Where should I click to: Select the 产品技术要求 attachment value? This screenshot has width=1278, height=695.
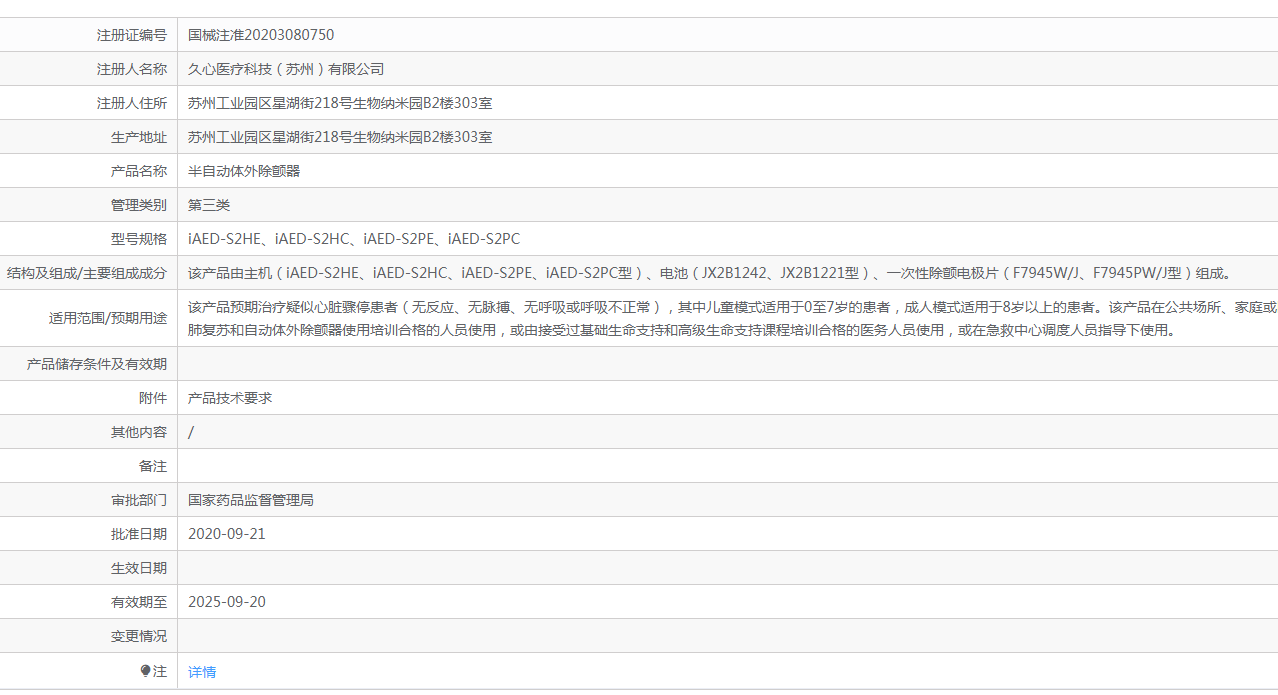point(230,398)
